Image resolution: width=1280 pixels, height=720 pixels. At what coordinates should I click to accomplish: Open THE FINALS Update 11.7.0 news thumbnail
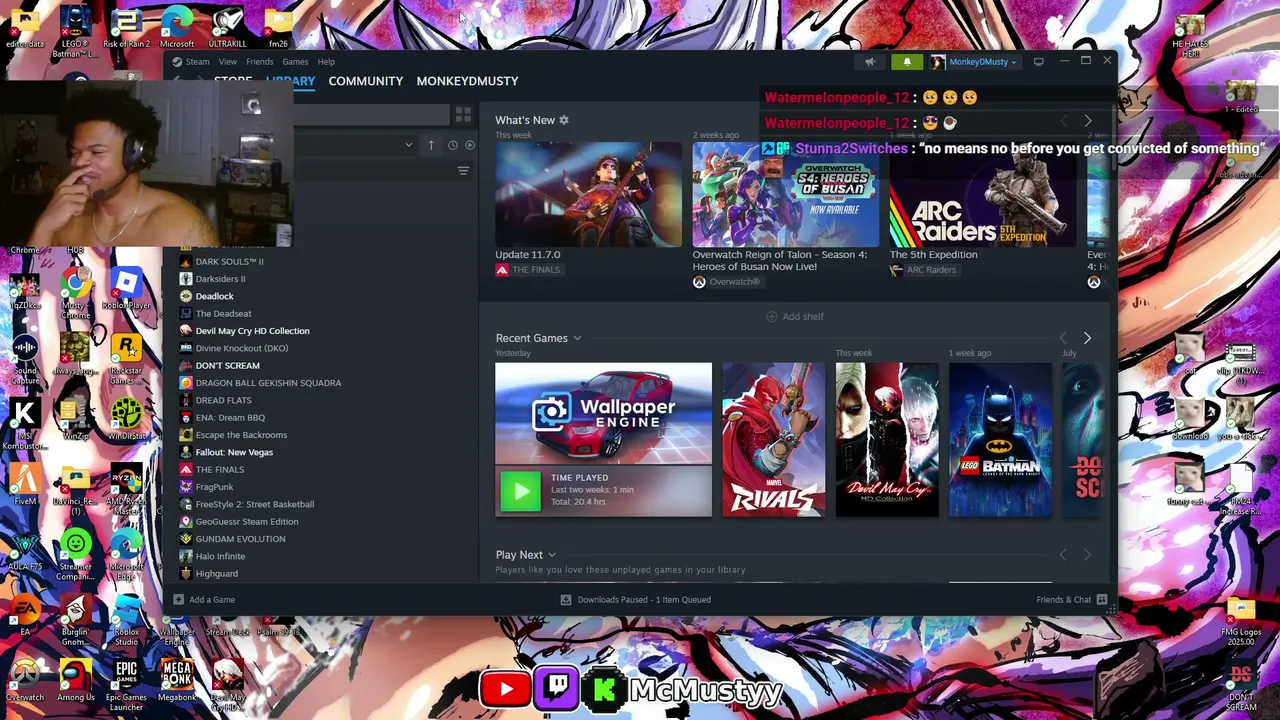point(588,194)
